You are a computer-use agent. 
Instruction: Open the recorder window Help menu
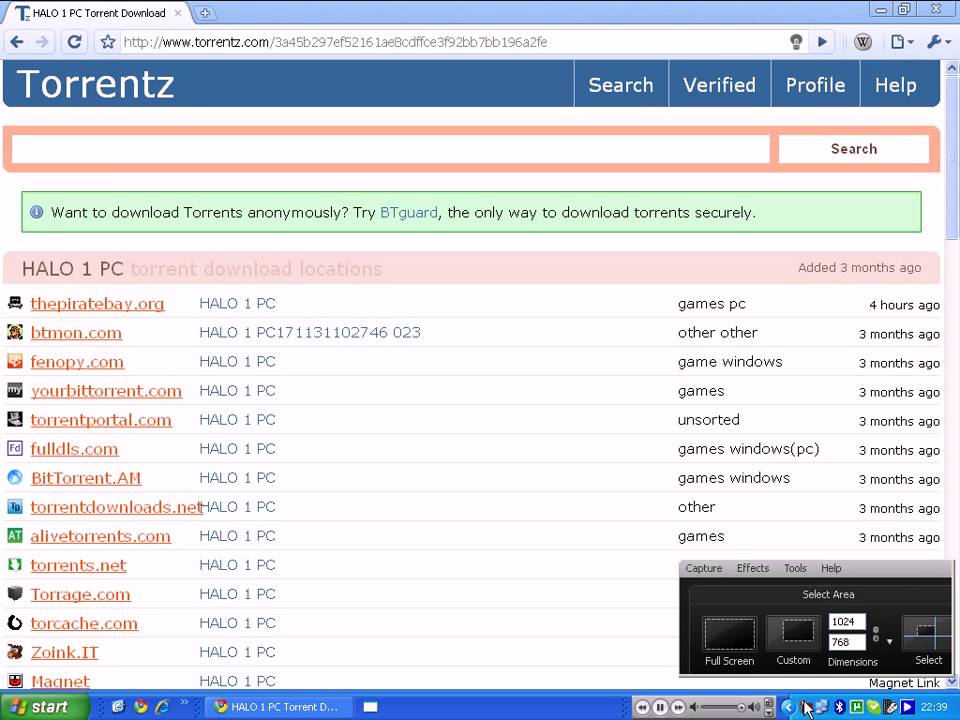(x=831, y=568)
